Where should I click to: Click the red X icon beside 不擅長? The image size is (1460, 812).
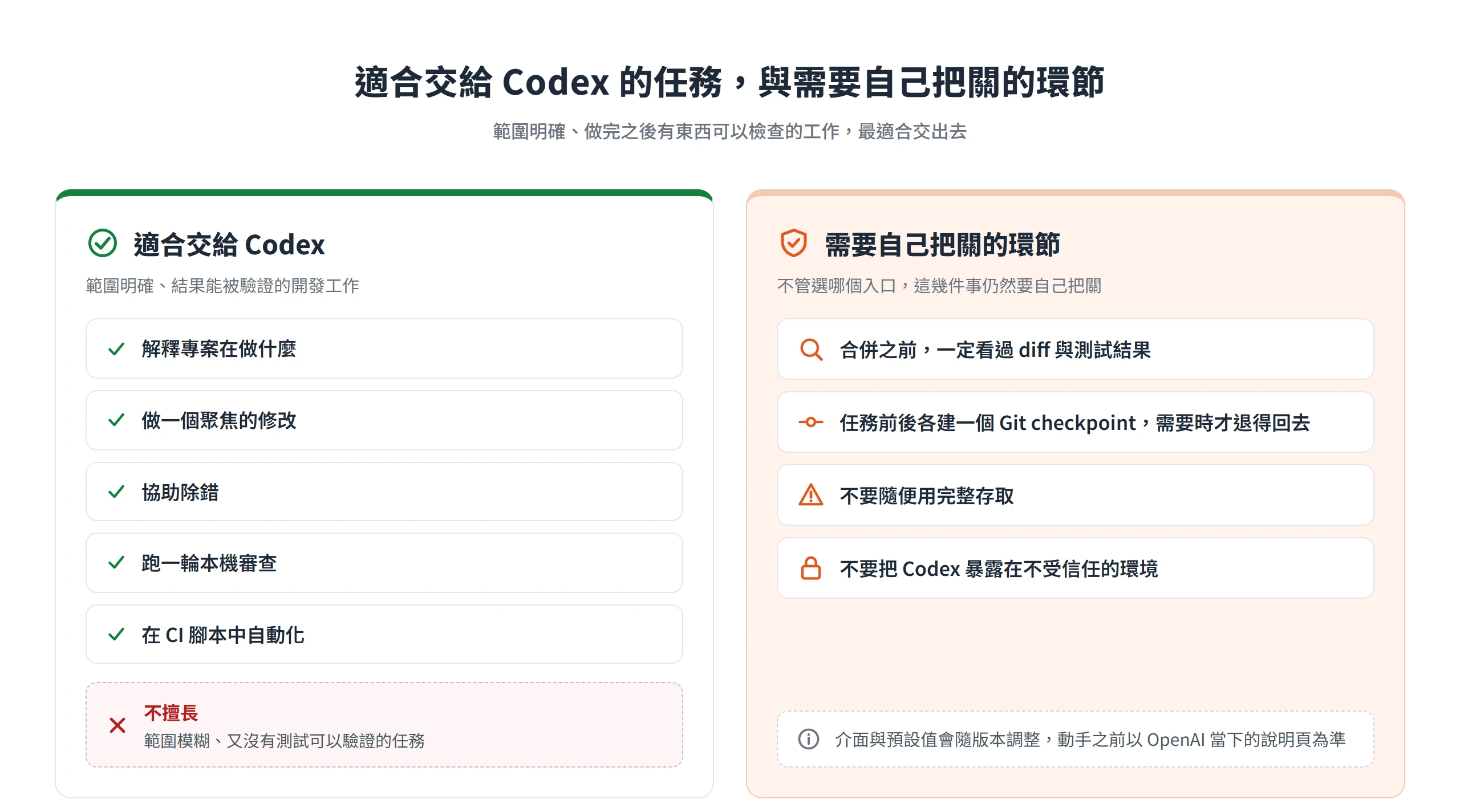click(x=117, y=725)
